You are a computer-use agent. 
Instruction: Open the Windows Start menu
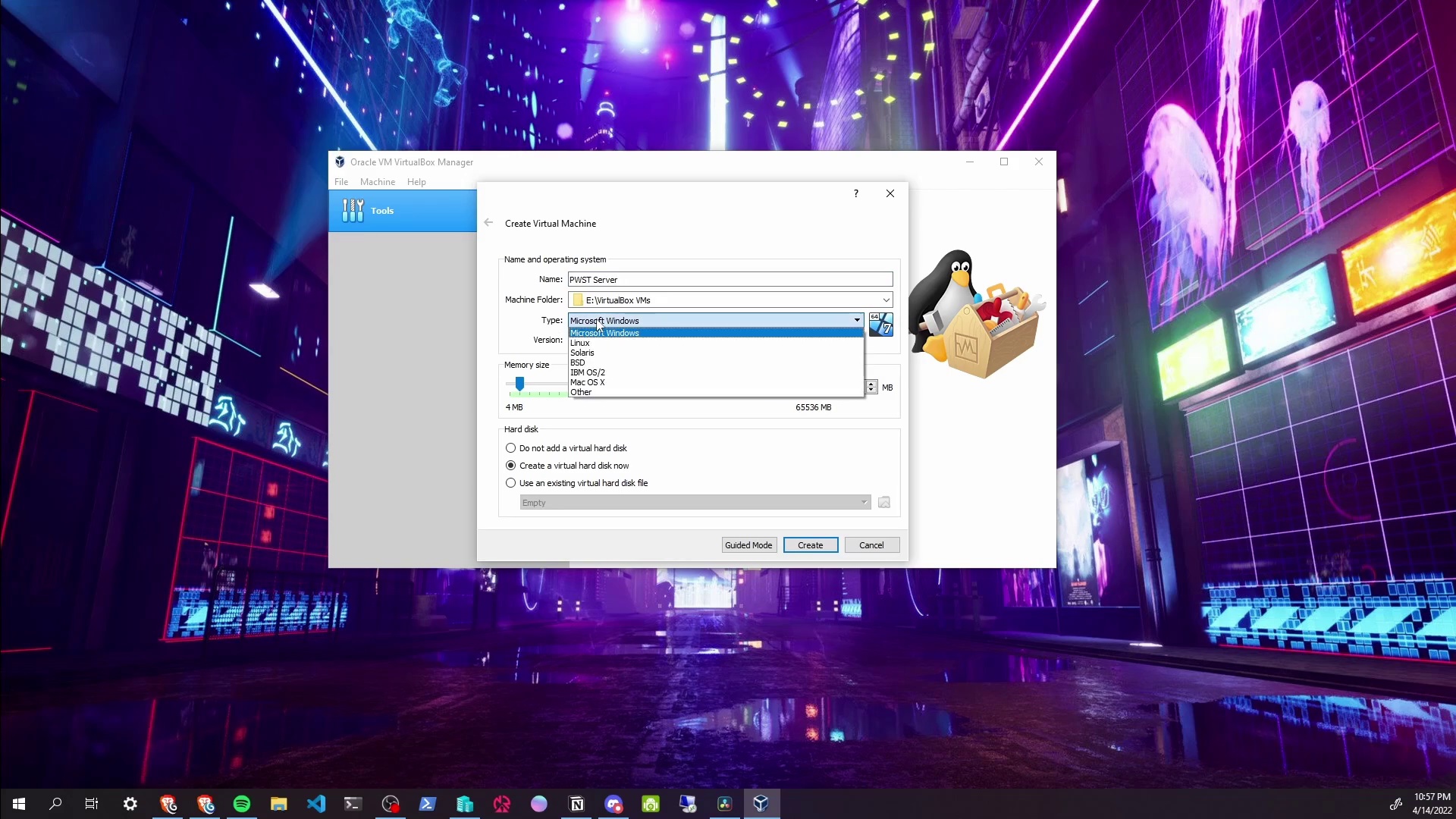click(x=18, y=804)
